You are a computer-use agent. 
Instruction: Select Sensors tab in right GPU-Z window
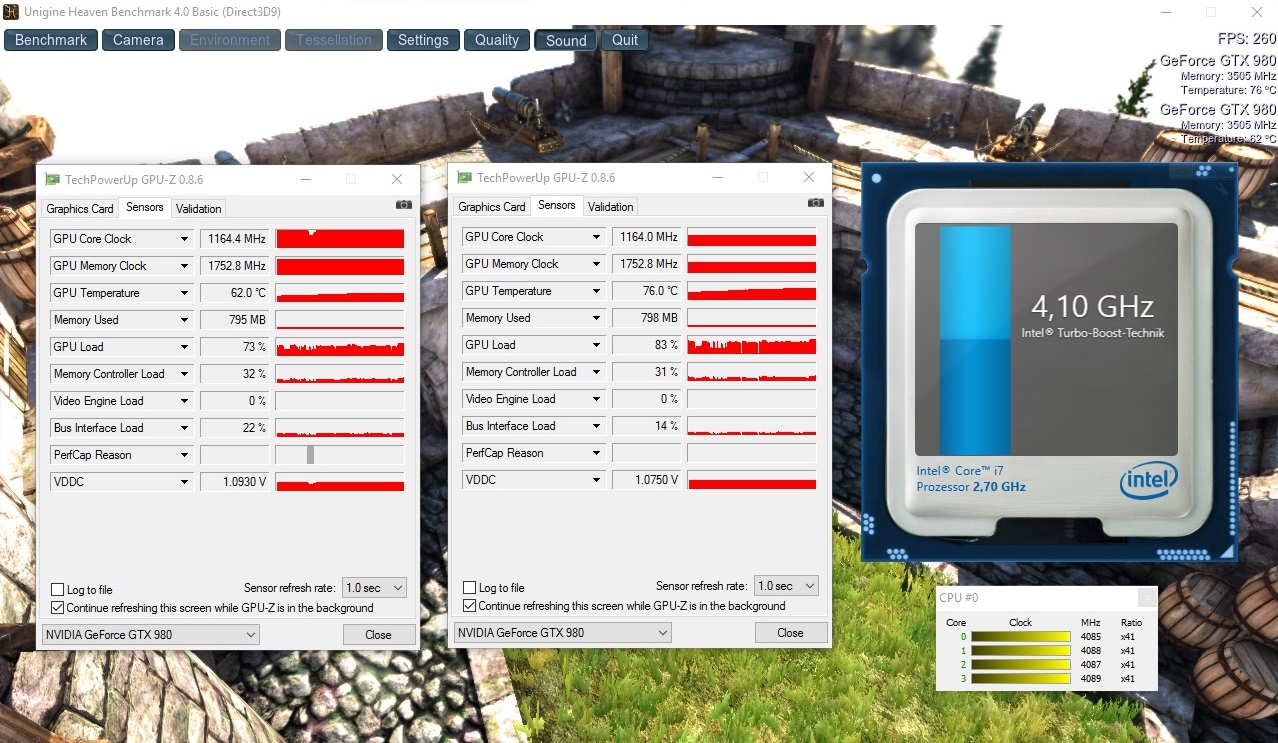tap(557, 205)
